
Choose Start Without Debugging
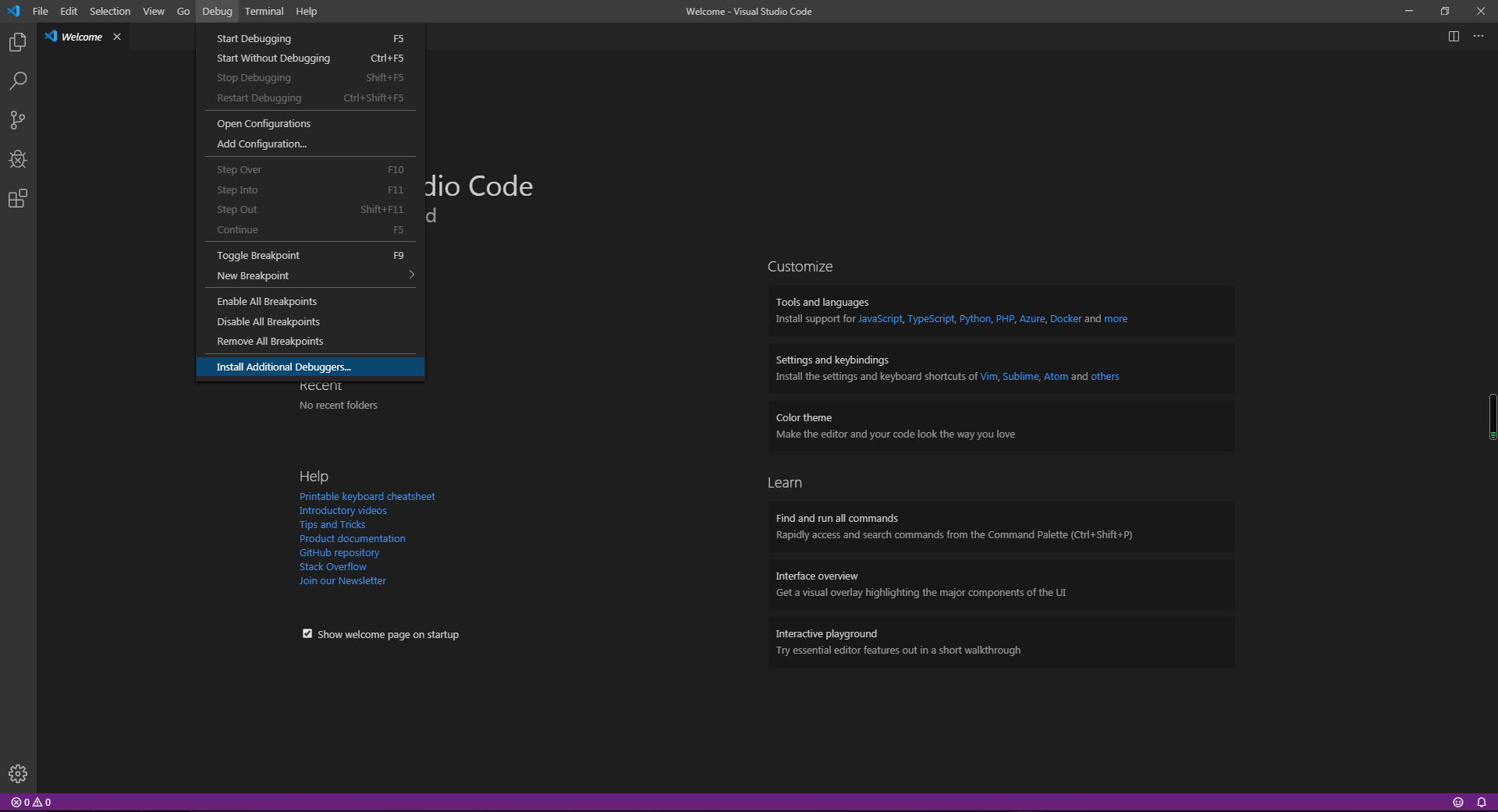pos(311,58)
